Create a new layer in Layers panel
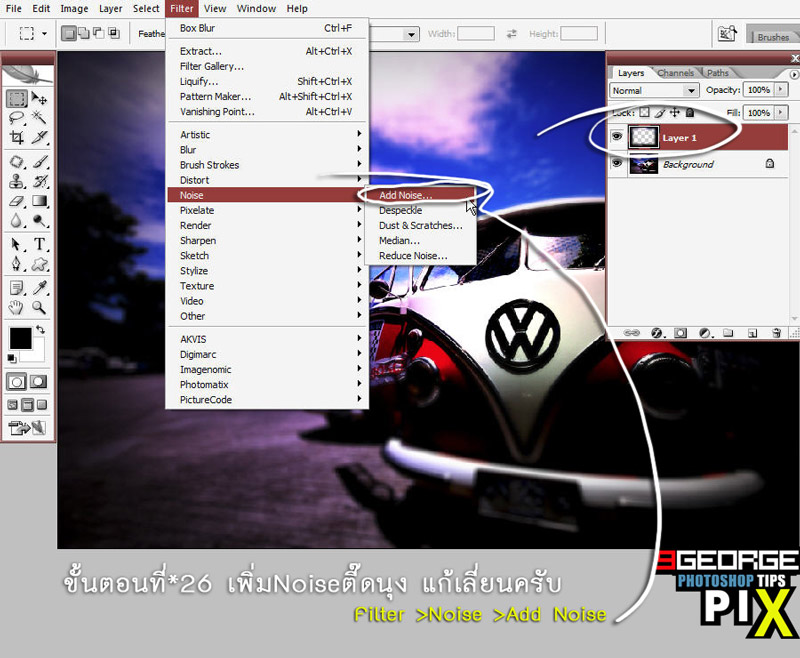This screenshot has height=658, width=800. [x=752, y=333]
